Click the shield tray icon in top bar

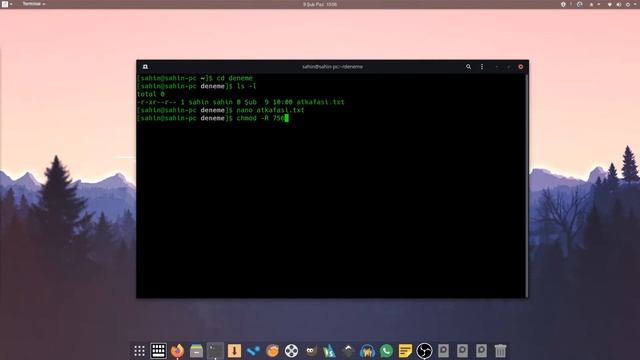pos(563,4)
